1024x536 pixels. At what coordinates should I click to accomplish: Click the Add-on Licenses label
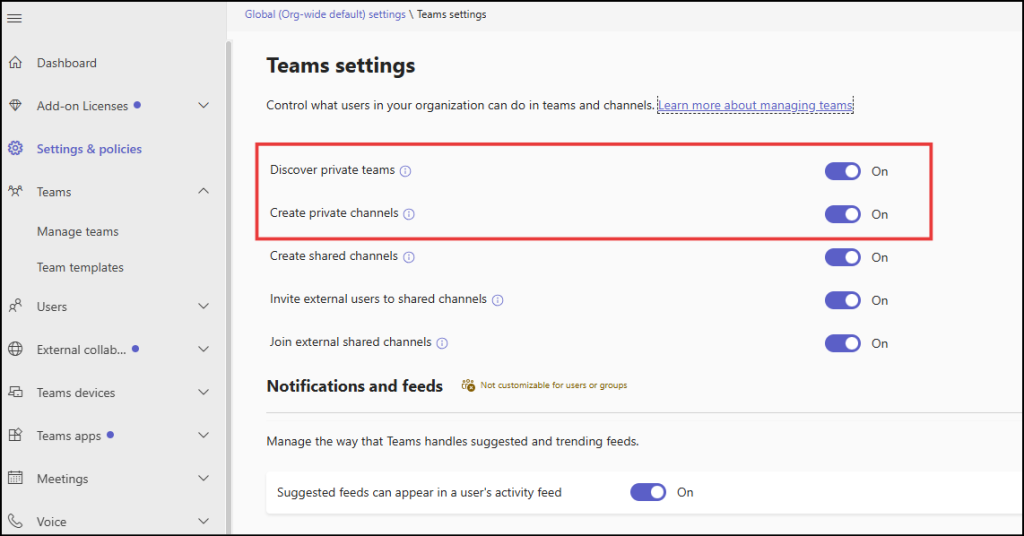click(x=82, y=106)
